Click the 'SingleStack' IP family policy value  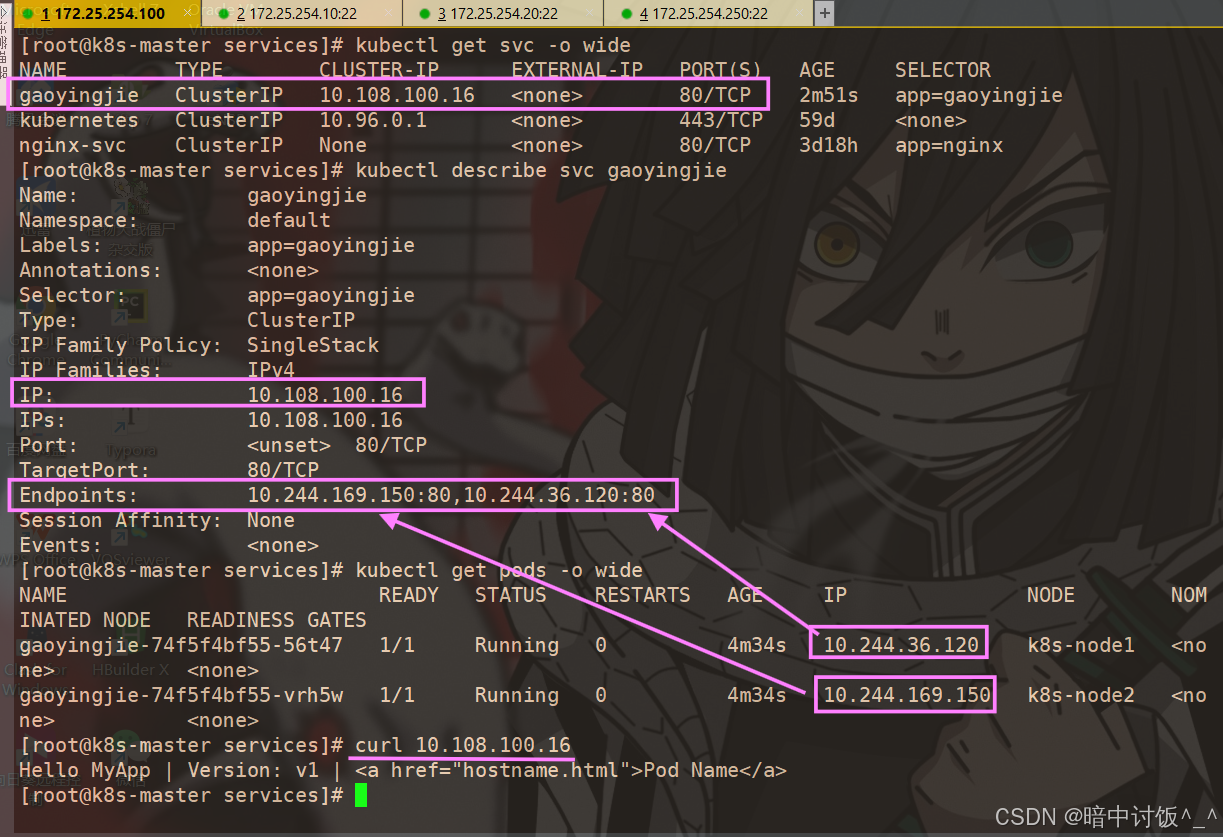313,345
